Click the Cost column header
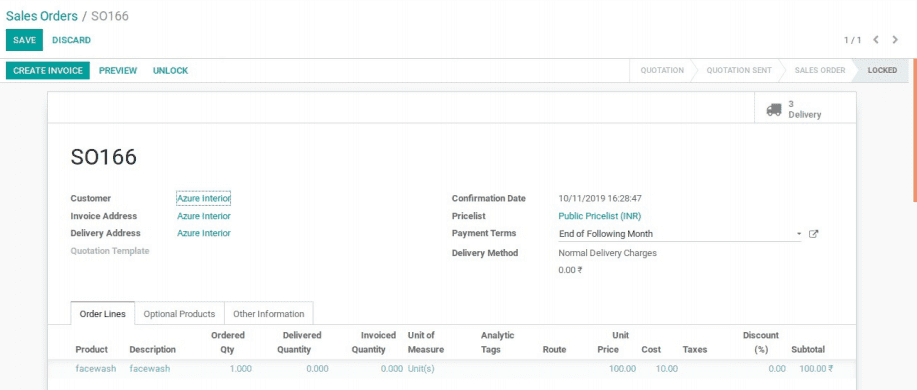 651,350
